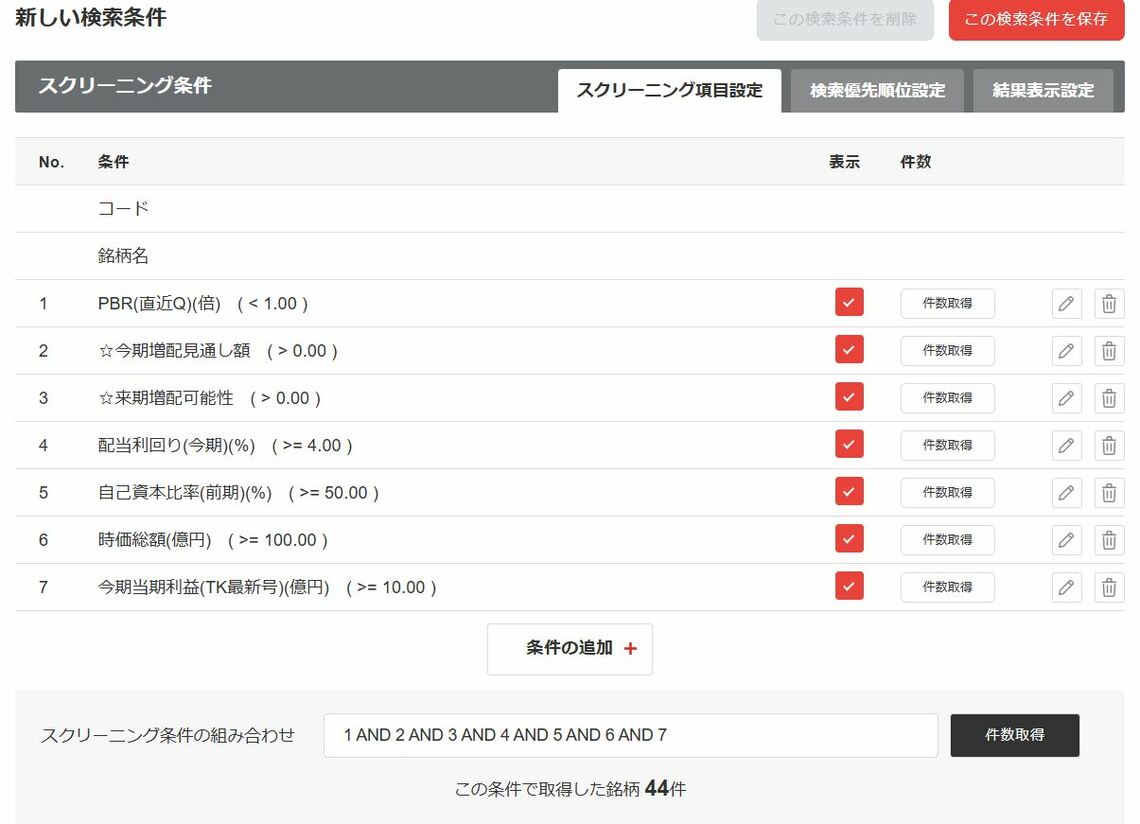
Task: Focus the スクリーニング条件の組み合わせ input field
Action: [x=630, y=735]
